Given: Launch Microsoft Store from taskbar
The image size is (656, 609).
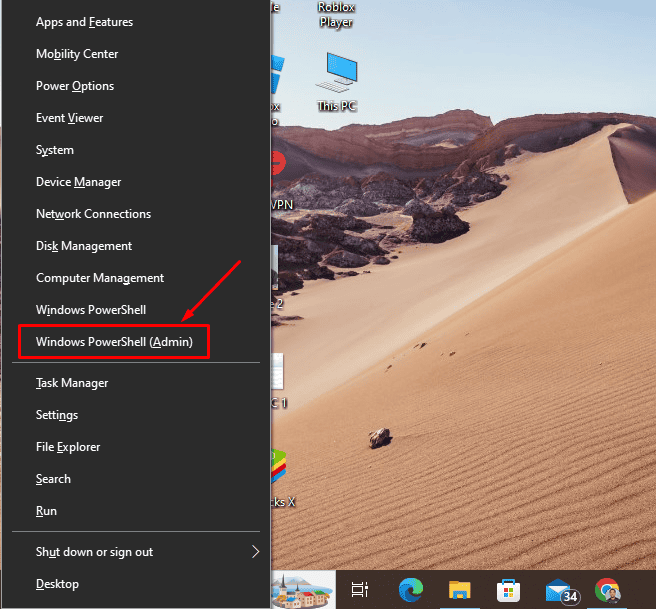Looking at the screenshot, I should (508, 590).
